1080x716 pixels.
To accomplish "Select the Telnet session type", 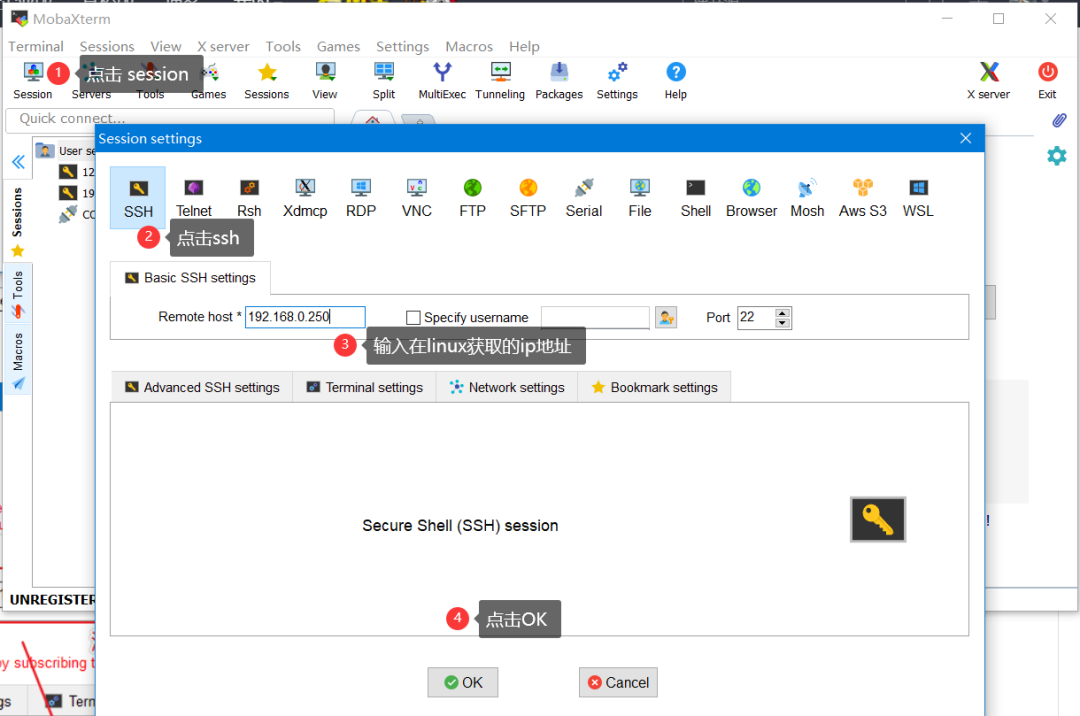I will 194,198.
